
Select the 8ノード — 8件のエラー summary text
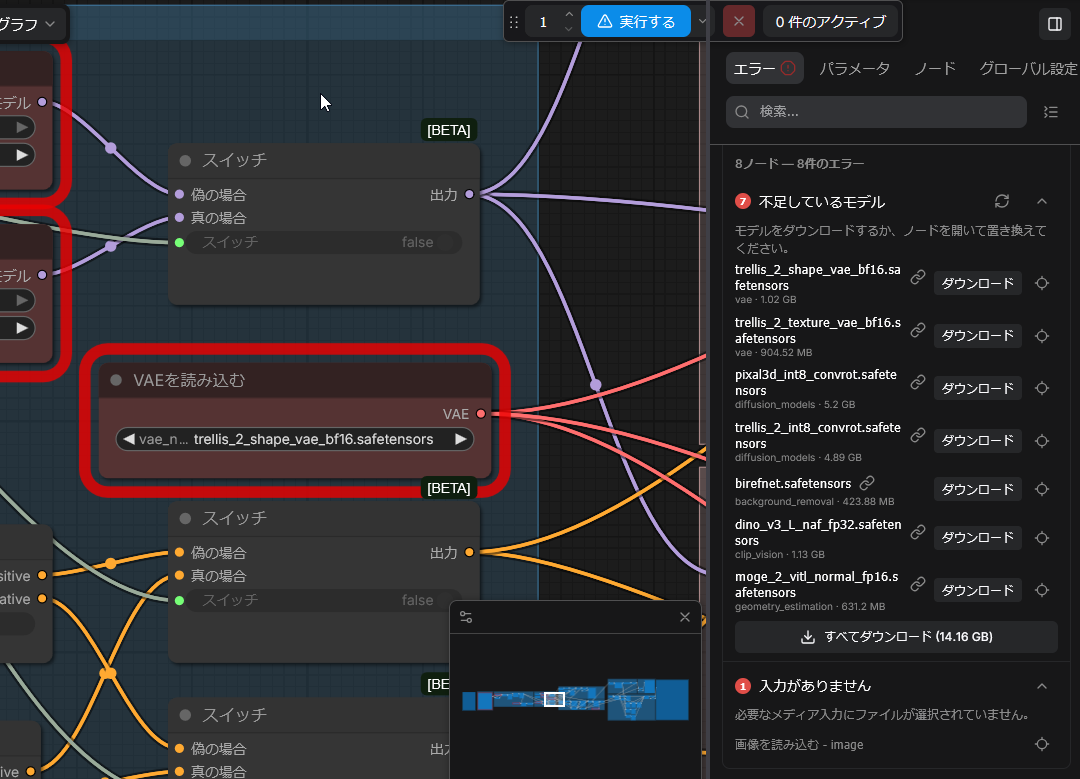point(799,164)
